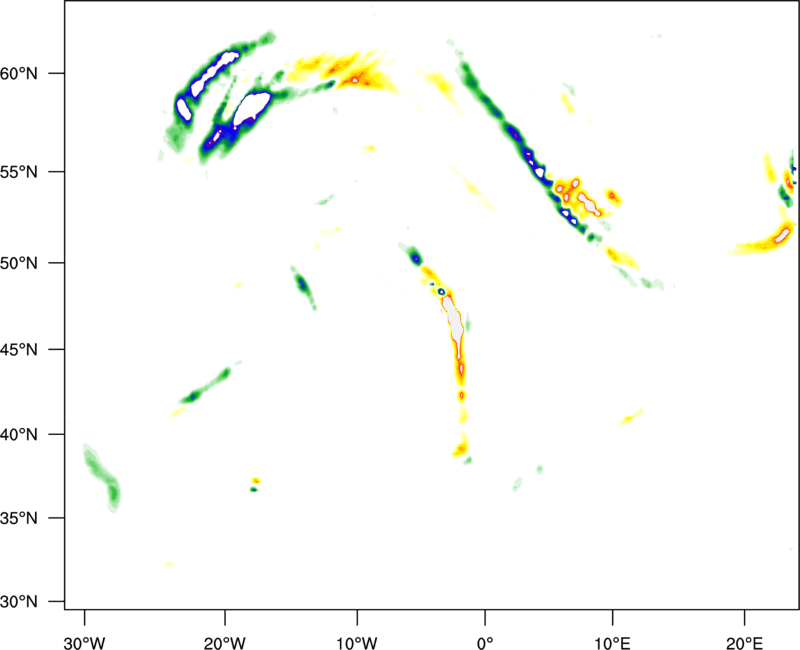Click the 20°E longitude label
Image resolution: width=800 pixels, height=650 pixels.
[x=745, y=640]
